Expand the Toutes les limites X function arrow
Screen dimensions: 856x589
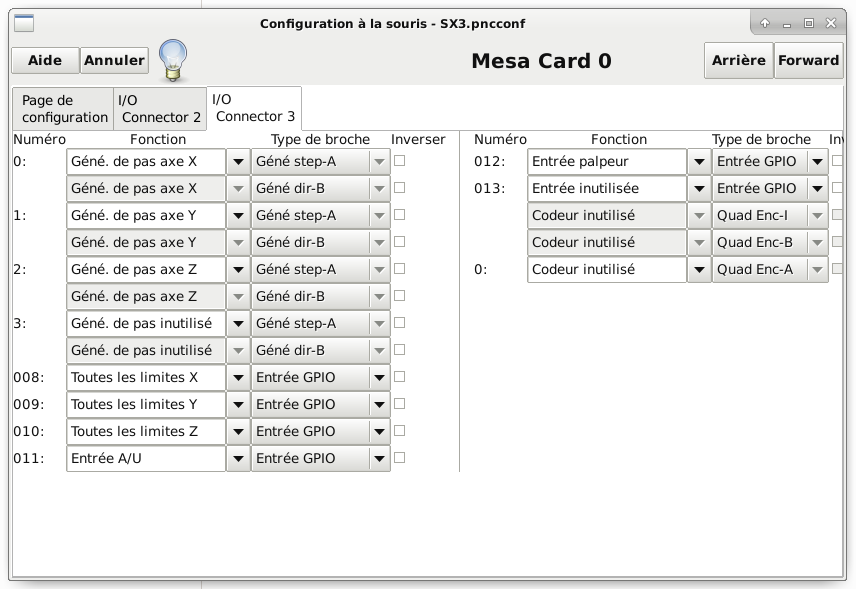238,378
